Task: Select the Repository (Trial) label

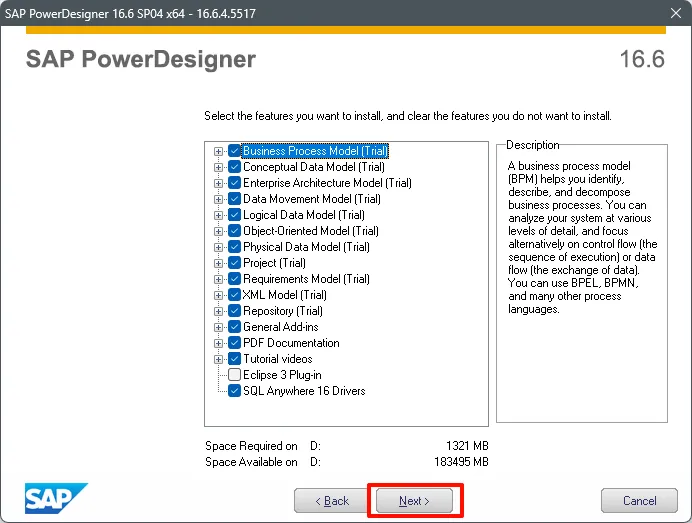Action: click(282, 311)
